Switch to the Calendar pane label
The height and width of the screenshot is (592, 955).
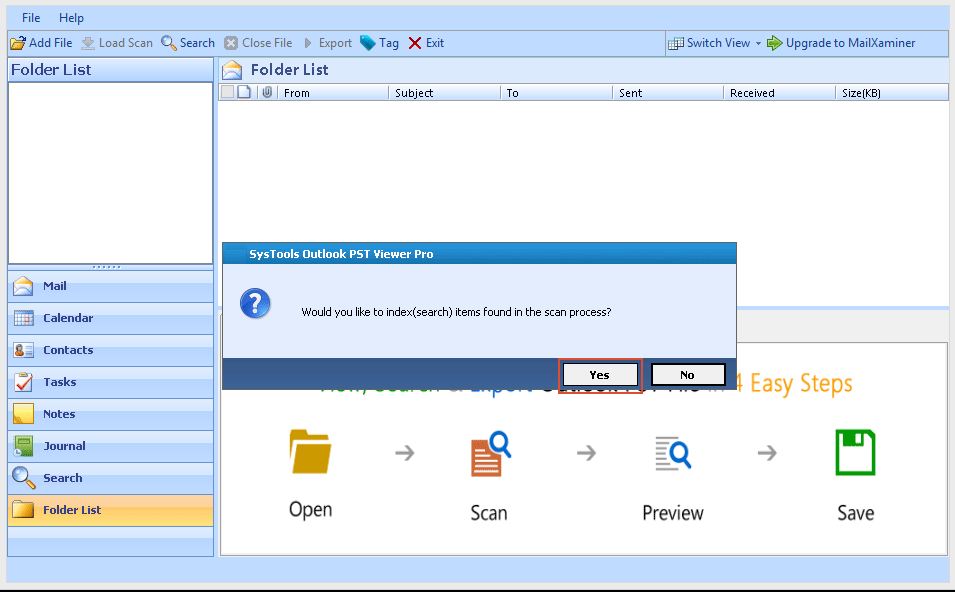coord(68,318)
